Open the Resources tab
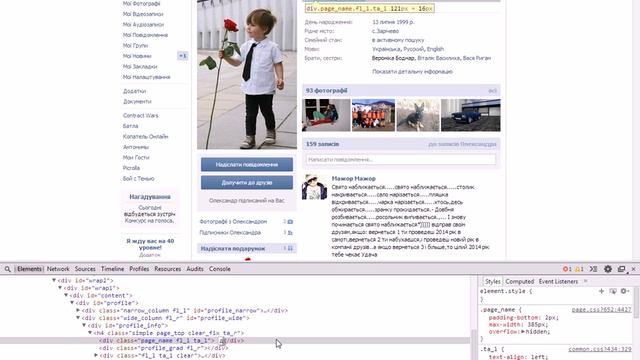This screenshot has width=640, height=360. click(x=167, y=269)
